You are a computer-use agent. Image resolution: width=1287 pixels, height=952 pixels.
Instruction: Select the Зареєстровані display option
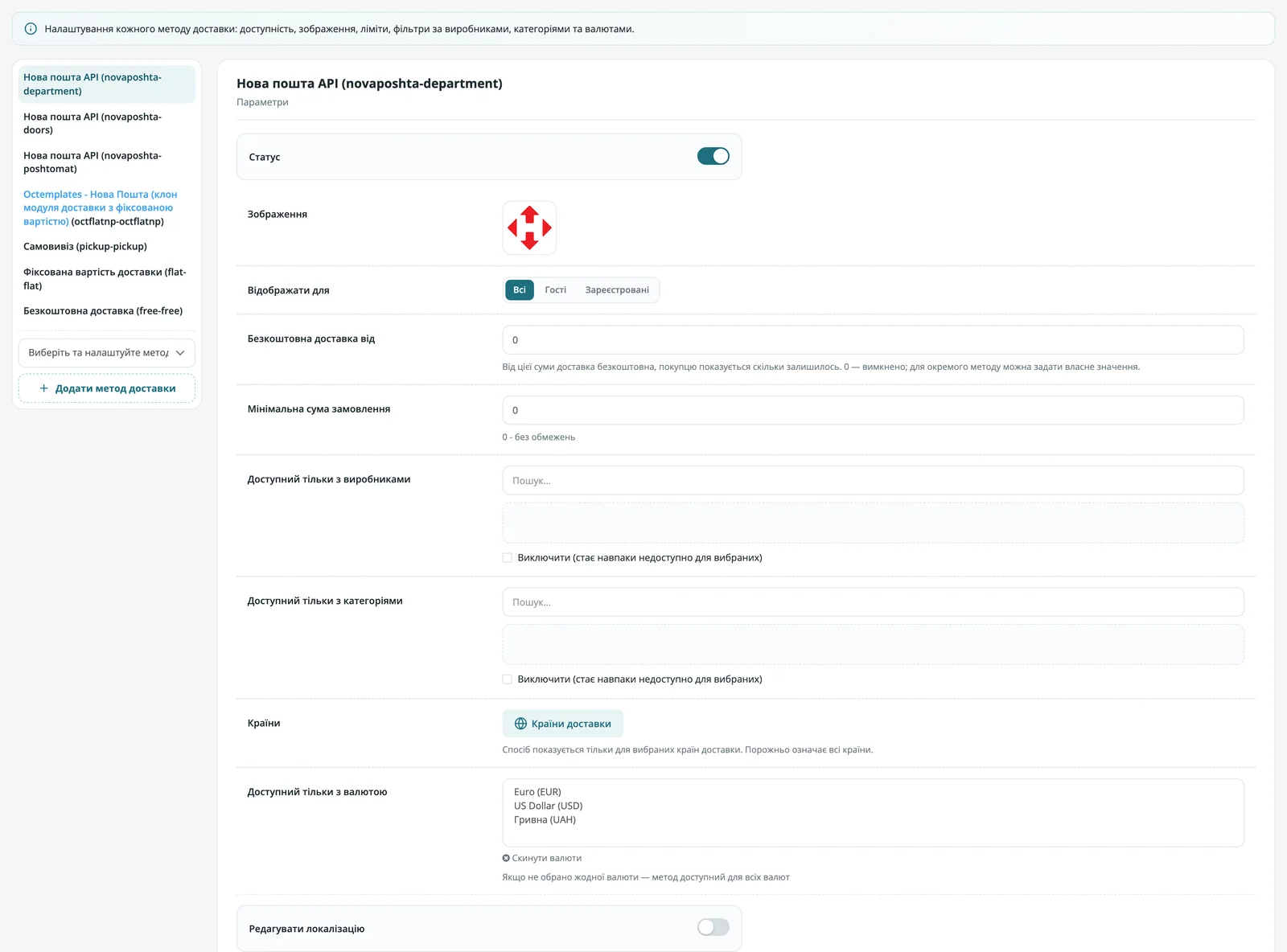click(x=617, y=290)
